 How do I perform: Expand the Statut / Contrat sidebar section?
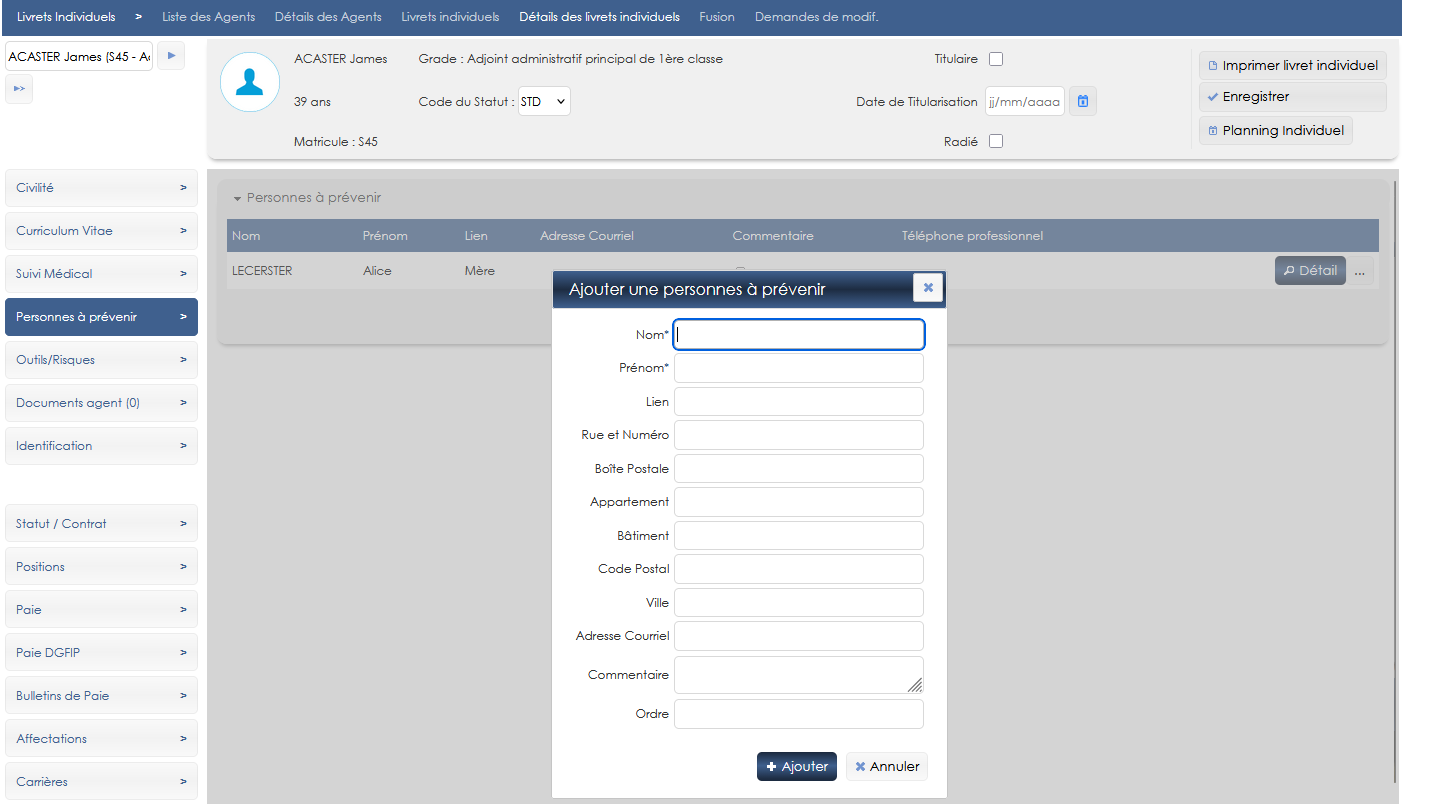pos(101,523)
